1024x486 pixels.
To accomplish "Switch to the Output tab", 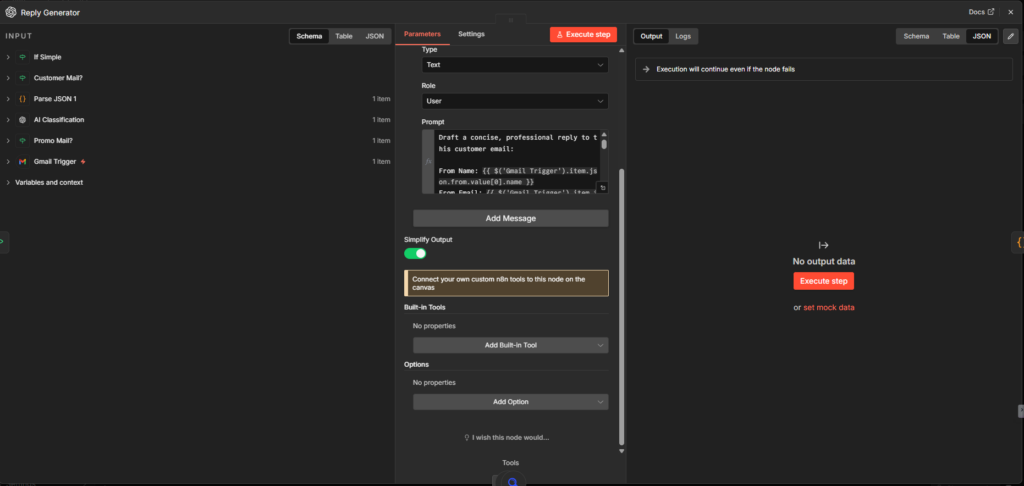I will pyautogui.click(x=651, y=36).
